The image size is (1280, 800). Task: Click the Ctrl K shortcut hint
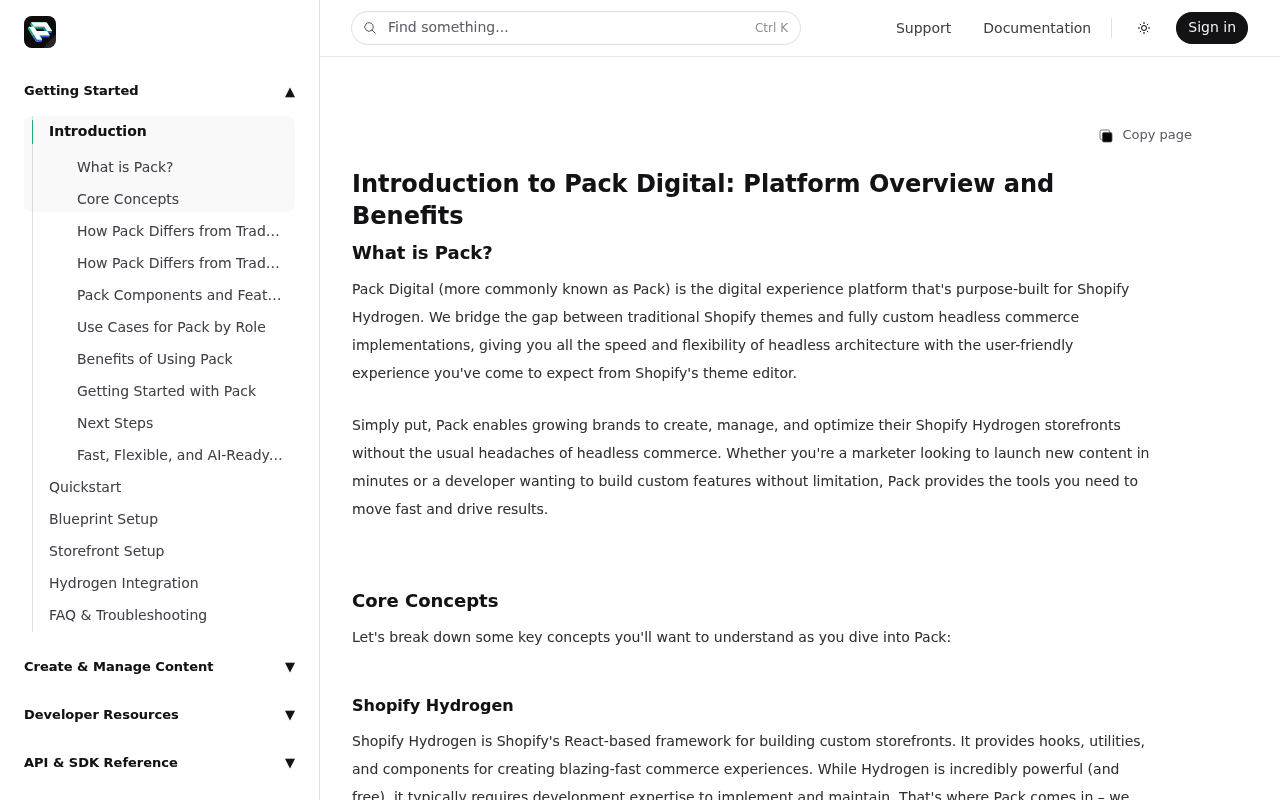[x=771, y=28]
